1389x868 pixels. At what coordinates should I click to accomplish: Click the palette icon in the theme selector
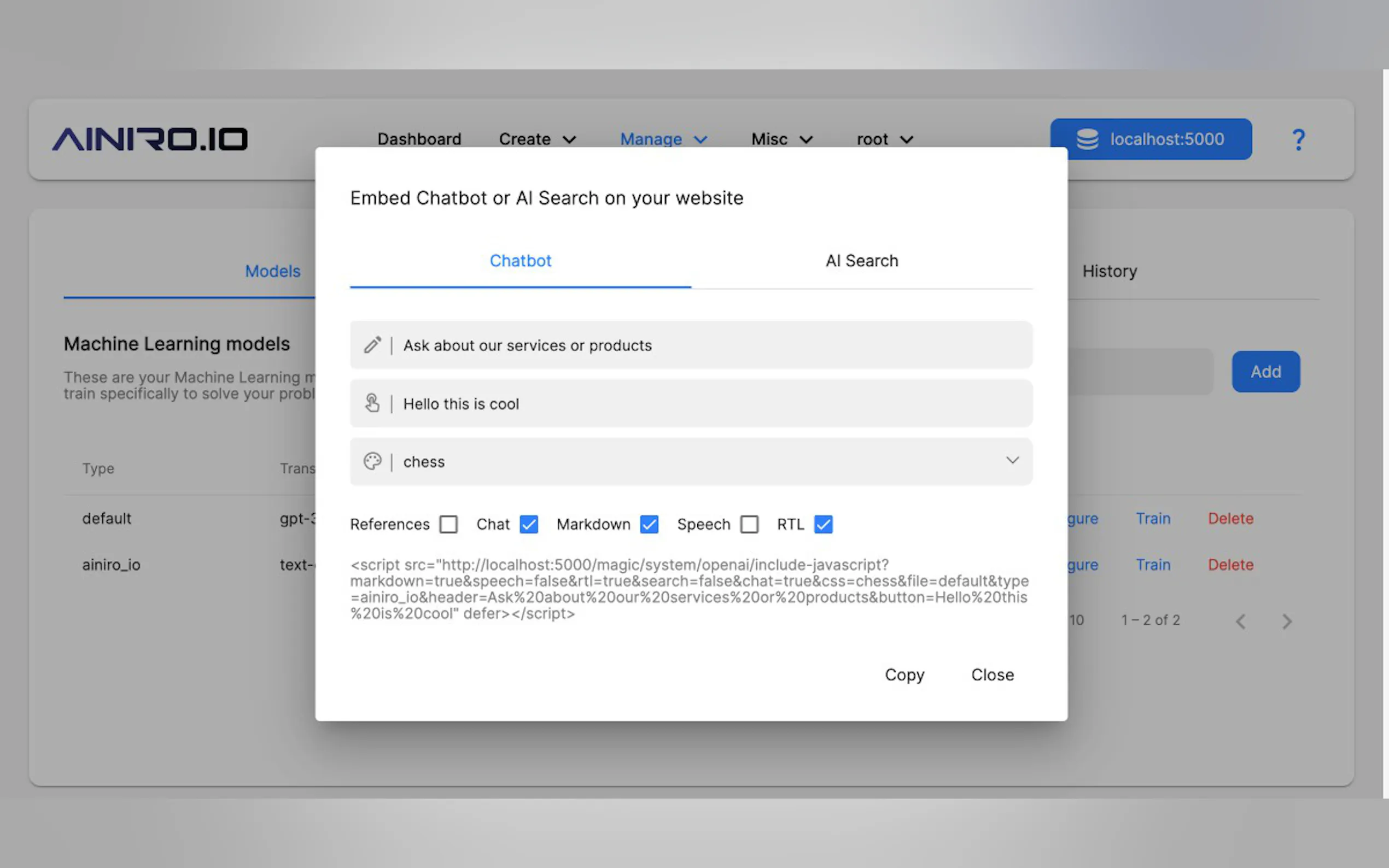point(372,461)
